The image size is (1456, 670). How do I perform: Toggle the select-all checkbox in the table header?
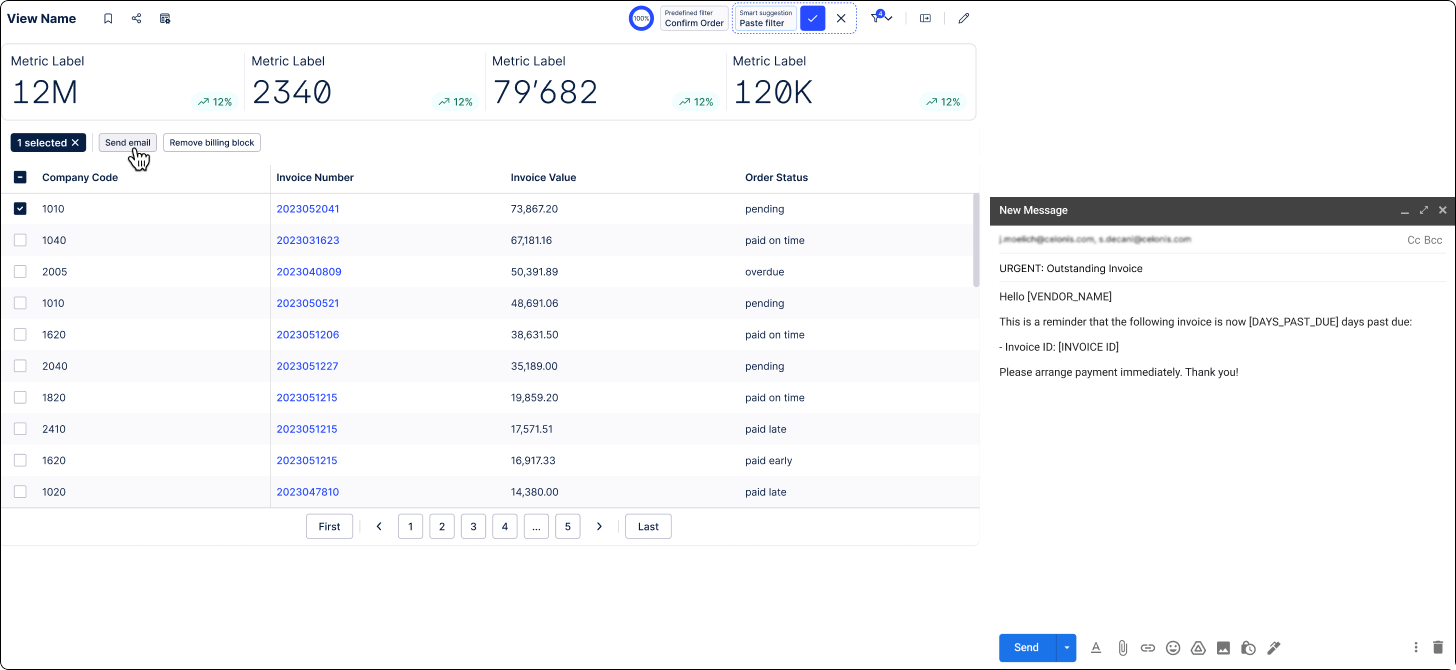click(x=20, y=177)
